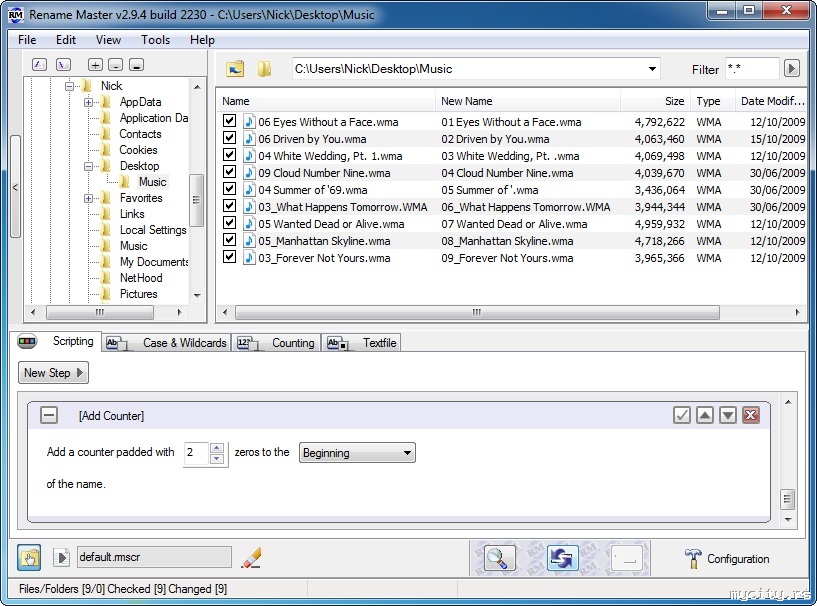Click the New Step button

click(x=53, y=373)
